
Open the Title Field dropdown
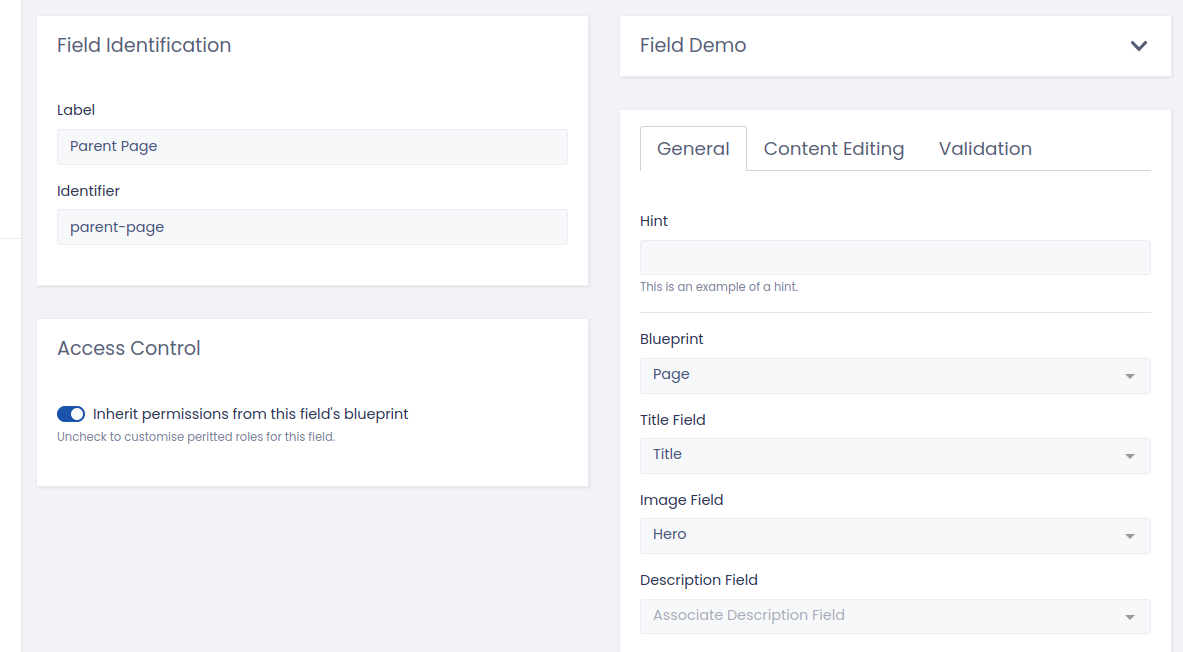coord(895,455)
